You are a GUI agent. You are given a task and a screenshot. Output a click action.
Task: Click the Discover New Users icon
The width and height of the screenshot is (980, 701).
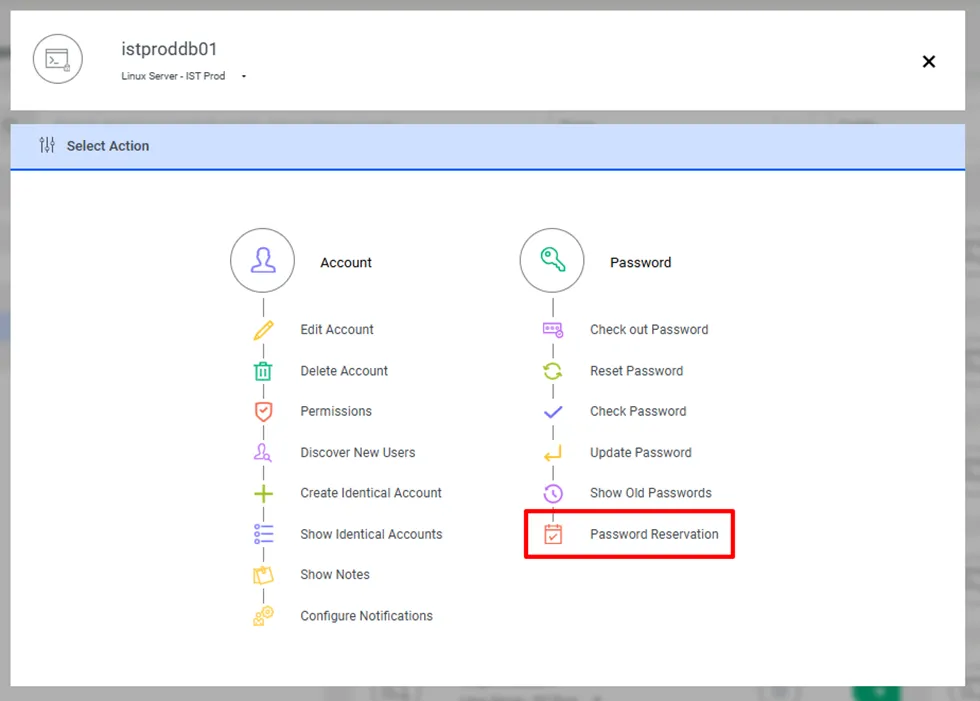[x=263, y=452]
